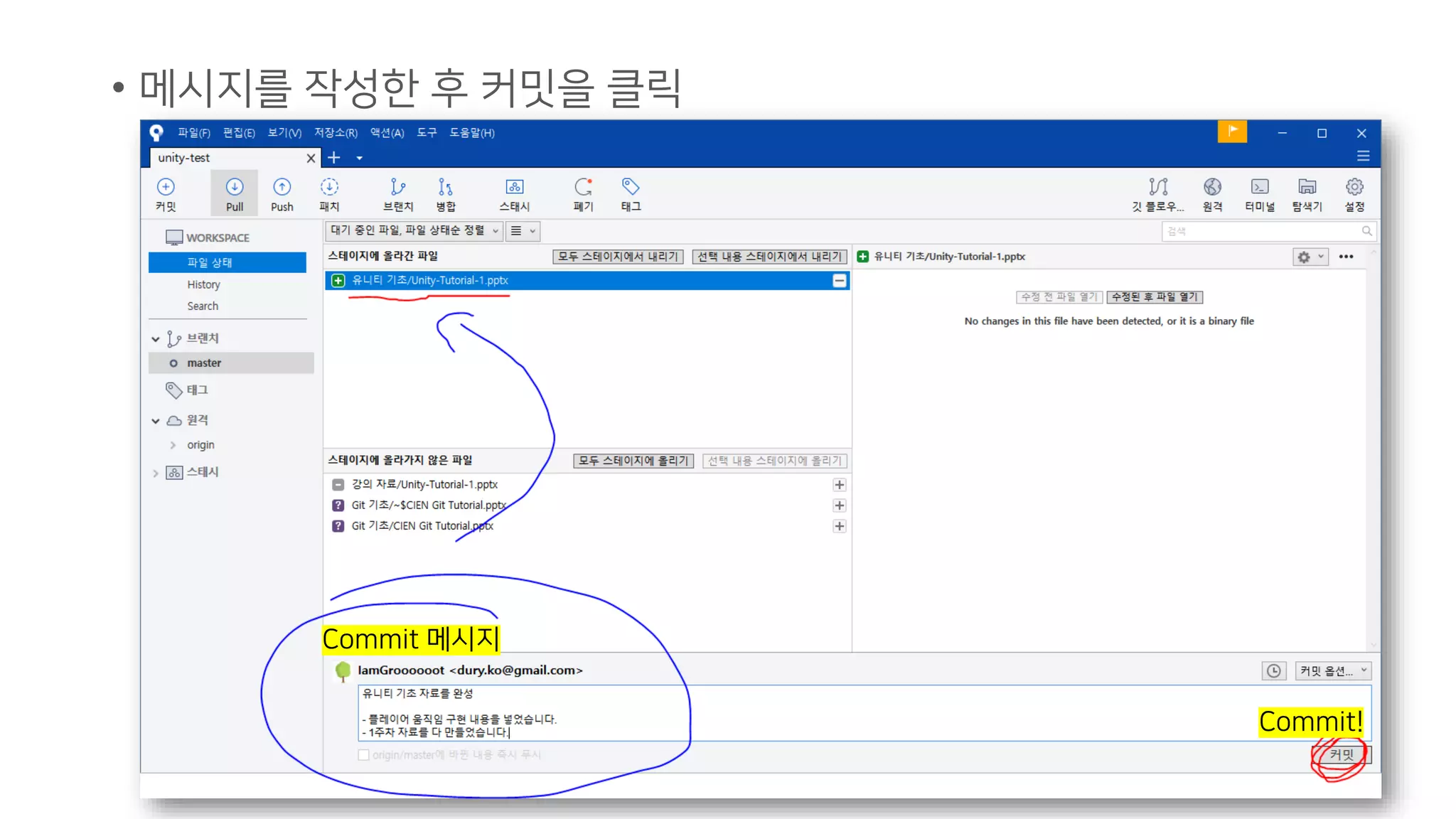
Task: Click 수정된 후 파일 열기 button
Action: tap(1155, 297)
